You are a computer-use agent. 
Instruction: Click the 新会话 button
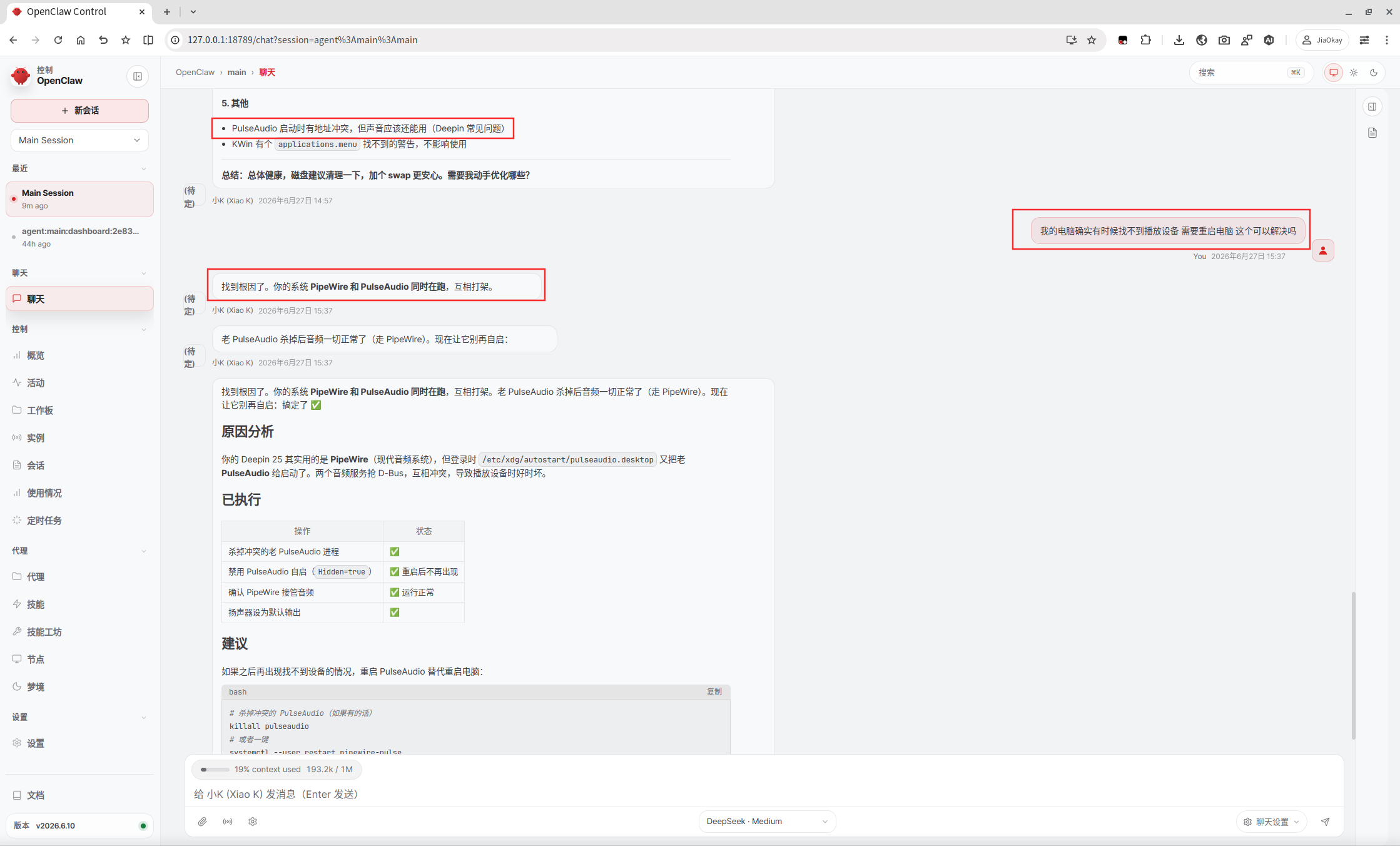79,111
